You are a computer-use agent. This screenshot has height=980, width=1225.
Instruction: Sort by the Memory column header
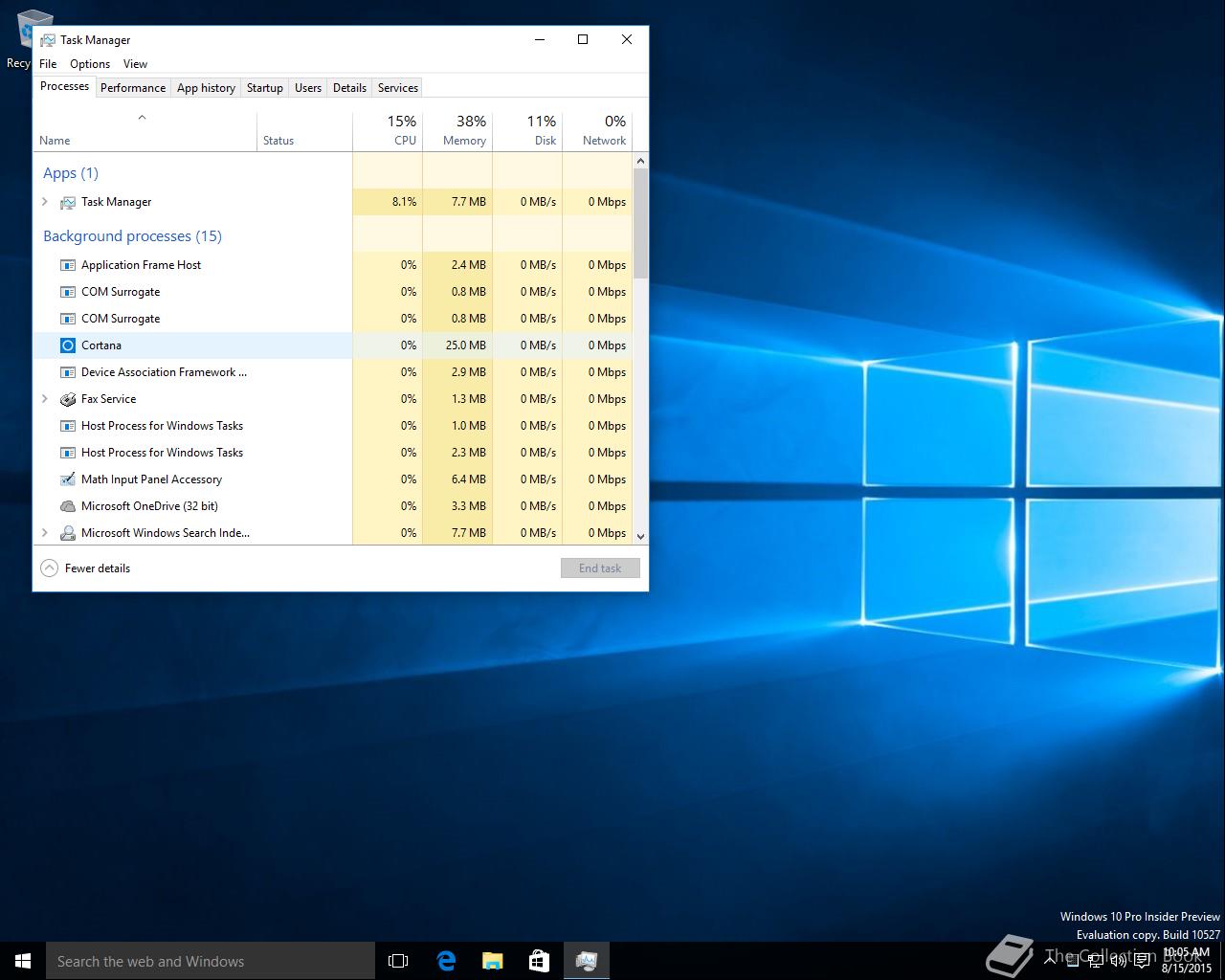[x=457, y=132]
